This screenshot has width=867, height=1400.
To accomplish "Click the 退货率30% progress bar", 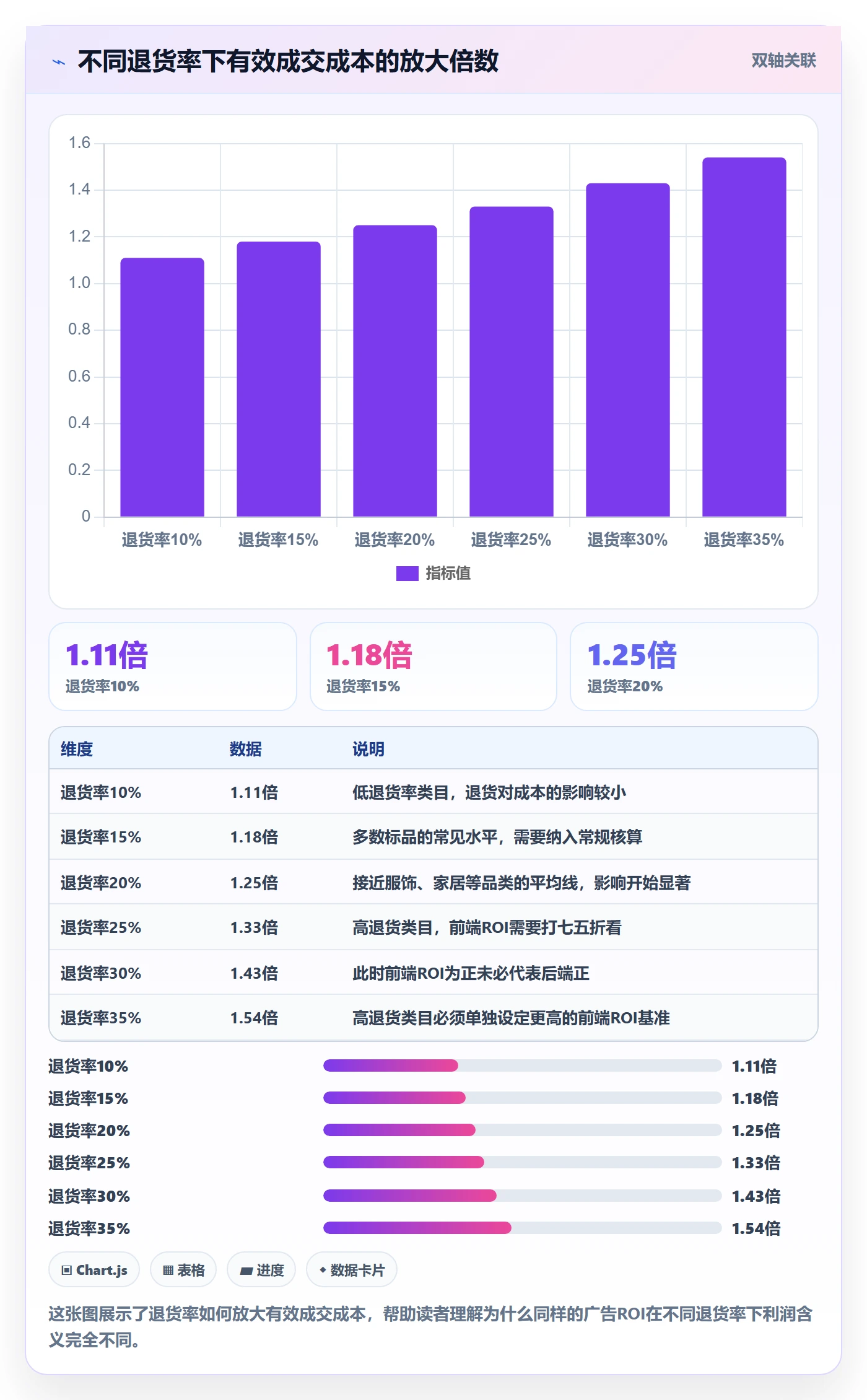I will (x=523, y=1196).
